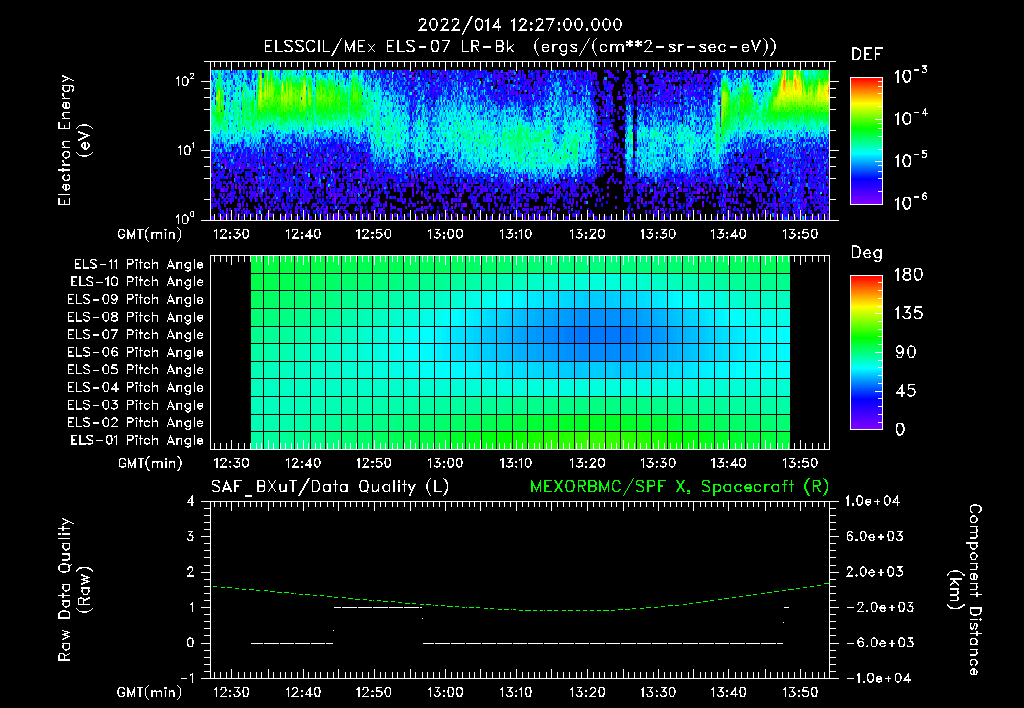Click the GMT(min) label under the spectrogram
This screenshot has height=708, width=1024.
tap(150, 234)
